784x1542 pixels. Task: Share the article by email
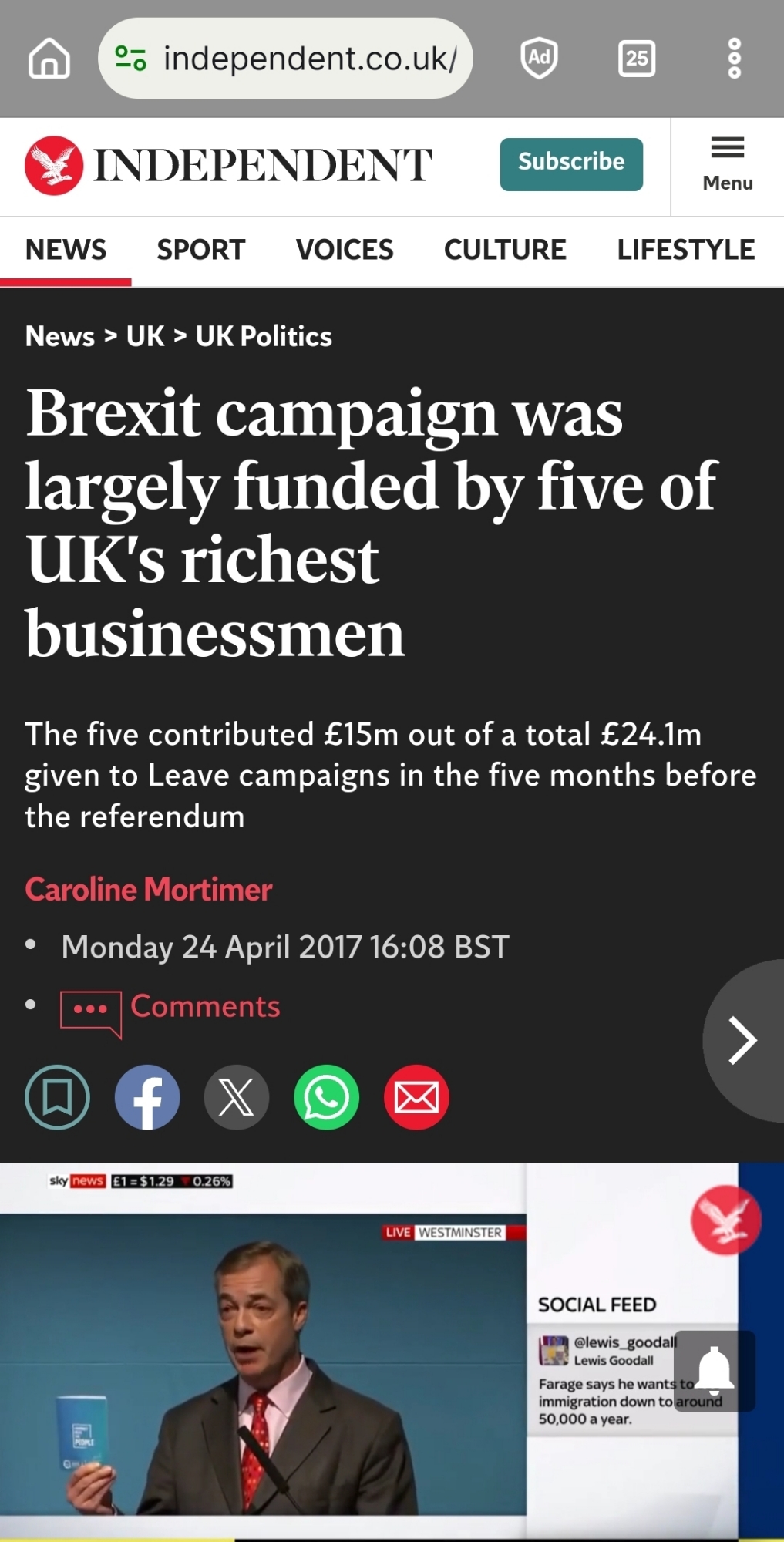point(416,1097)
